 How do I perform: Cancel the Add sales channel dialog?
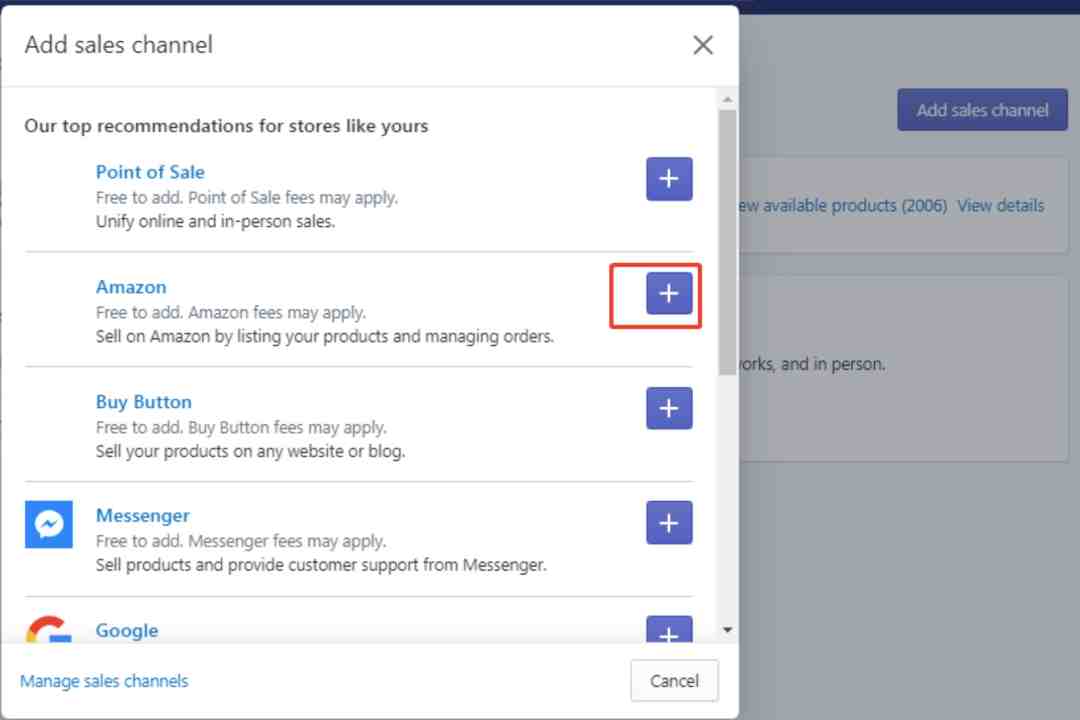point(674,681)
